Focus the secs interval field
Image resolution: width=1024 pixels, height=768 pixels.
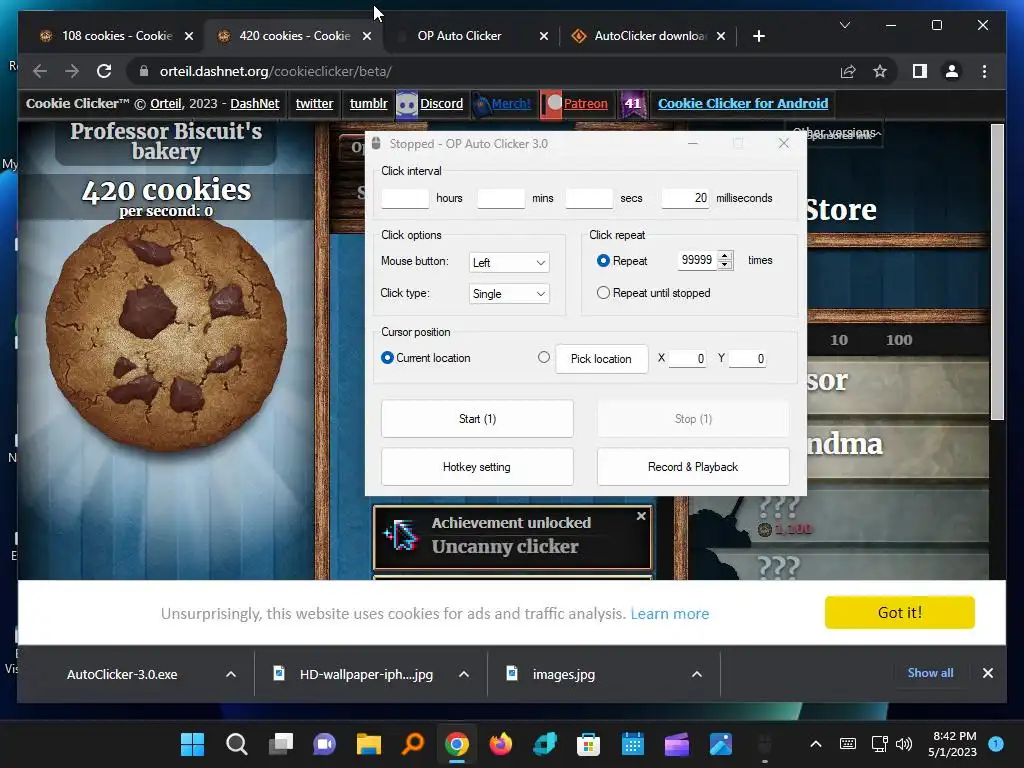tap(588, 198)
